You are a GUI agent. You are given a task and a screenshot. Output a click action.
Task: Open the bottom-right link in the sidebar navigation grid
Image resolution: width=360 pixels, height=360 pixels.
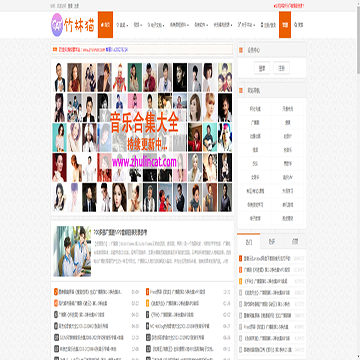[287, 218]
